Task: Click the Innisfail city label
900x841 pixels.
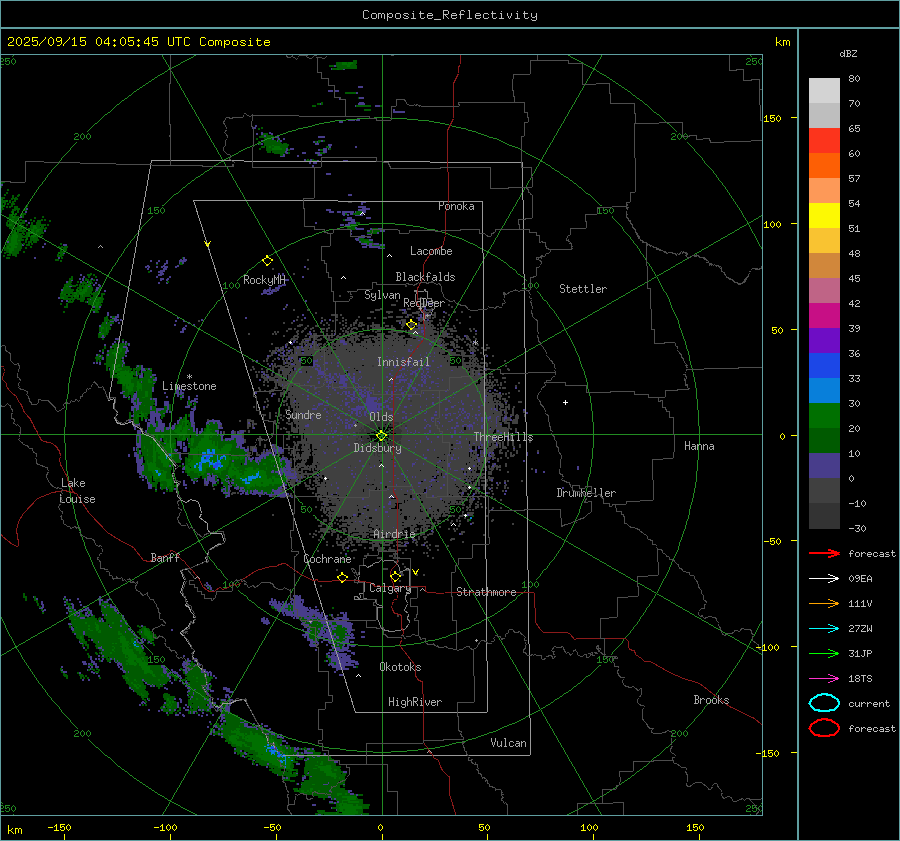Action: (403, 362)
